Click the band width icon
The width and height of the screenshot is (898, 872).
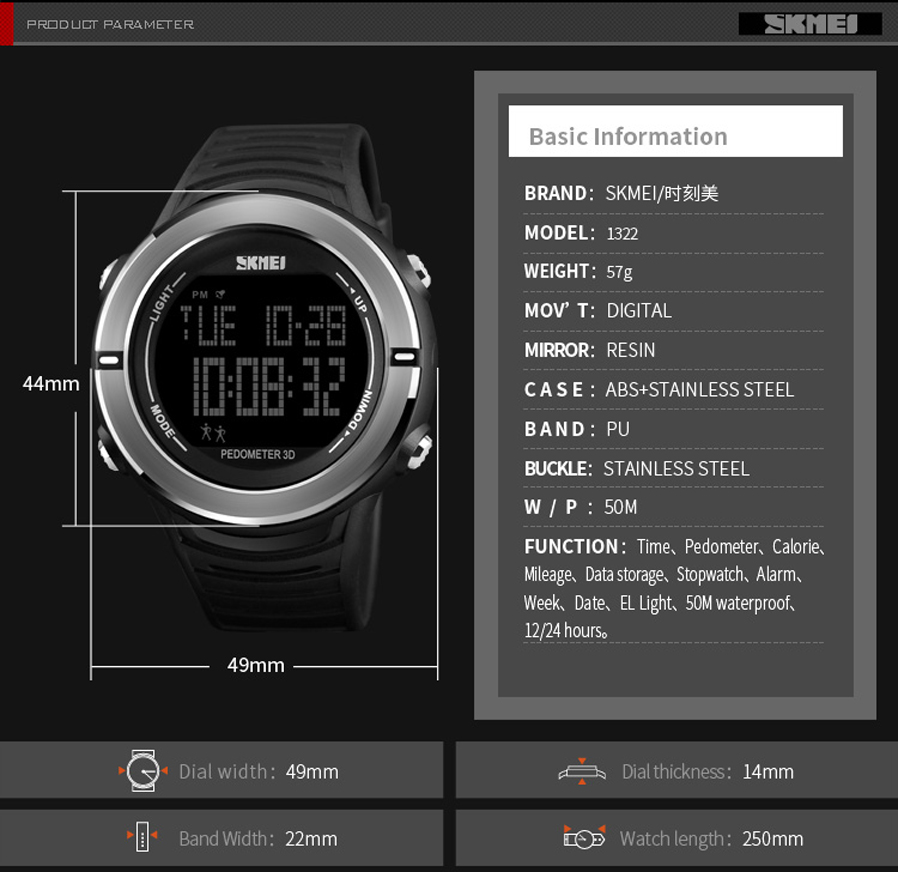[x=142, y=837]
